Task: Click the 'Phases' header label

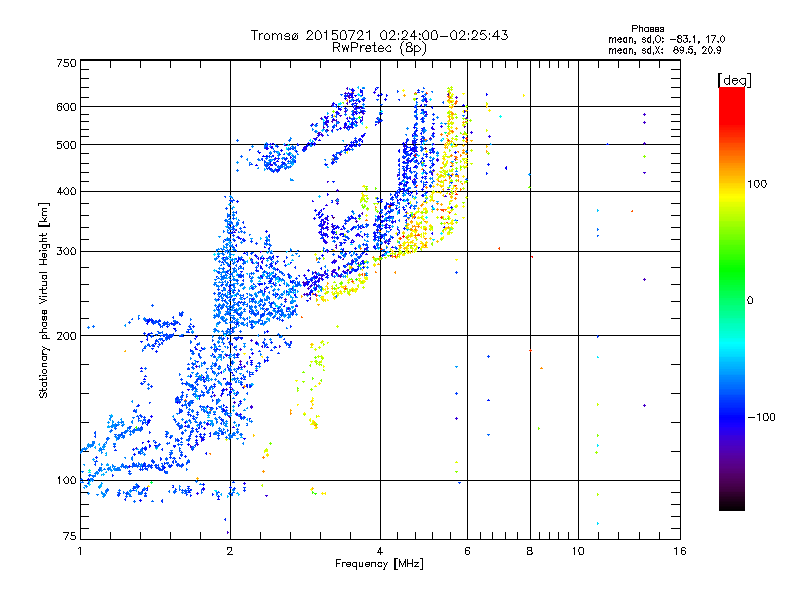Action: point(647,29)
